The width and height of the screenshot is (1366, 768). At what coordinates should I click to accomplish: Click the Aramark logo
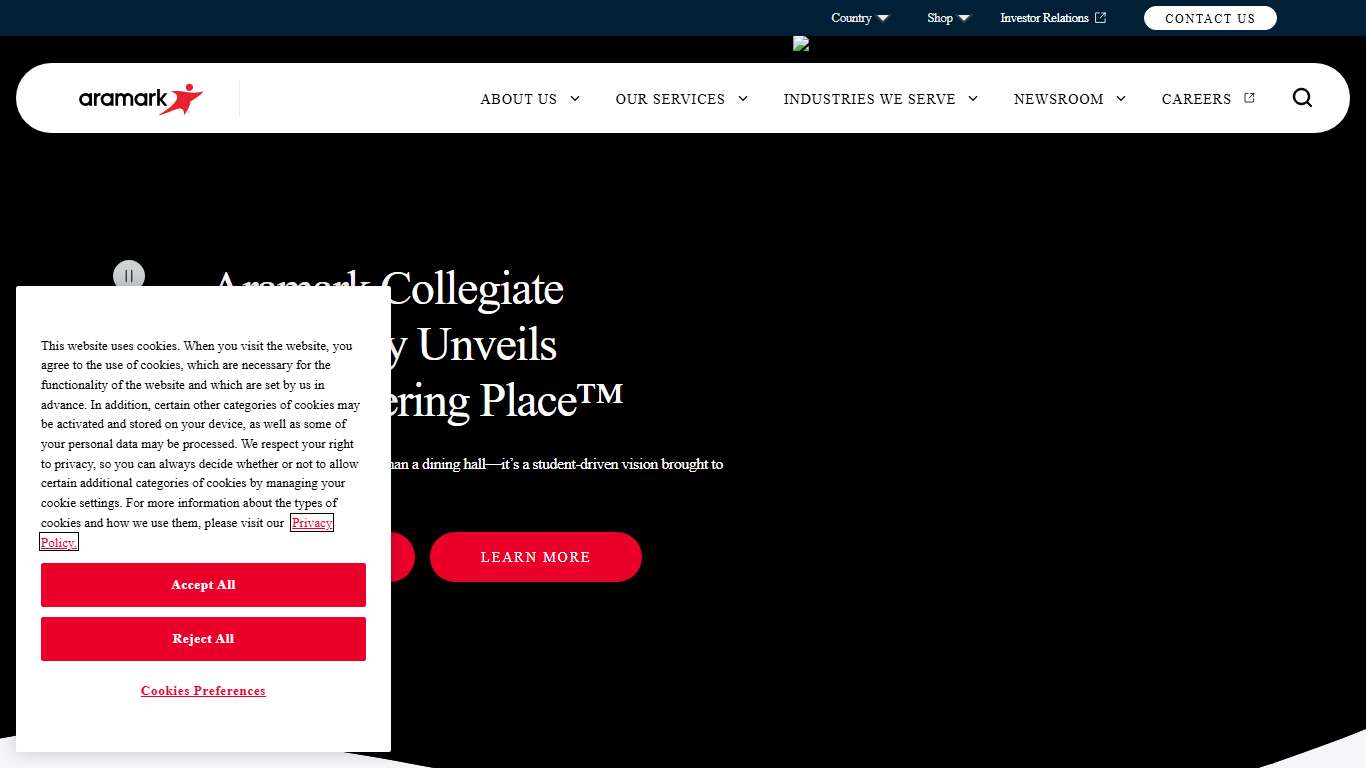pos(141,99)
